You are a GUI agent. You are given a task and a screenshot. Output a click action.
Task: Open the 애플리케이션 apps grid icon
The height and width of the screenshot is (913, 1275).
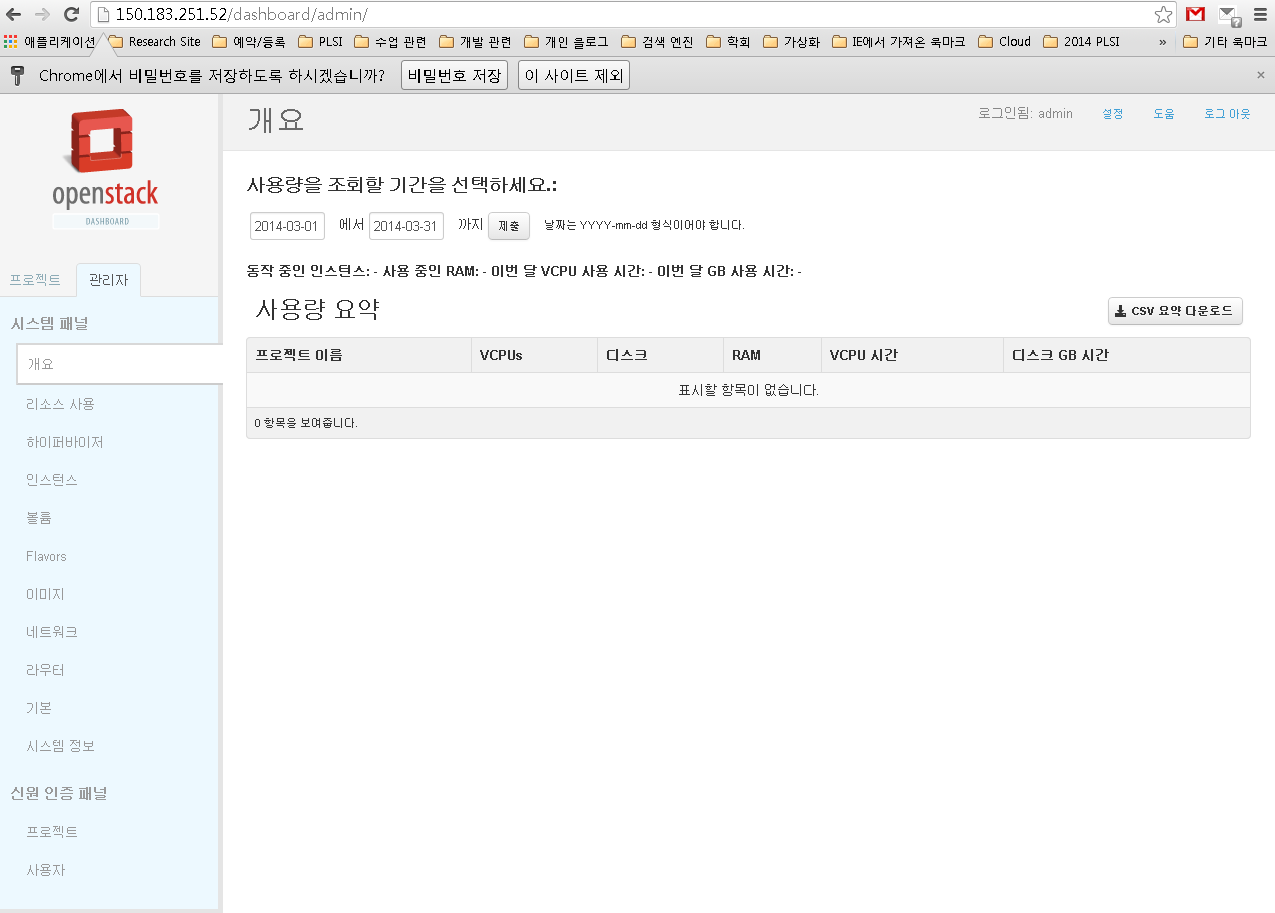click(12, 41)
